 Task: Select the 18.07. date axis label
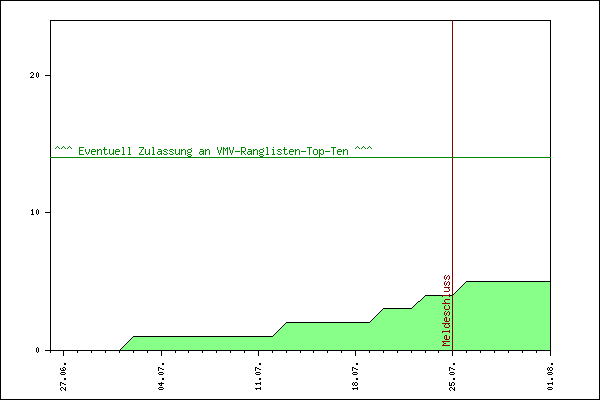(x=355, y=376)
